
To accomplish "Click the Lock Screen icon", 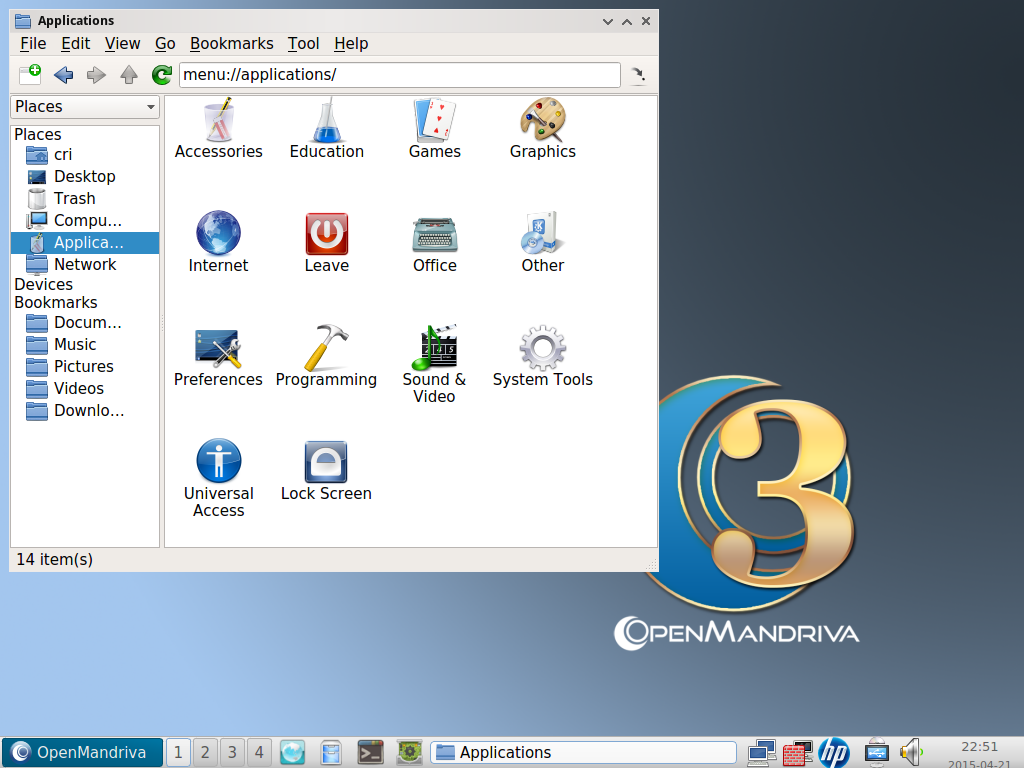I will tap(326, 463).
